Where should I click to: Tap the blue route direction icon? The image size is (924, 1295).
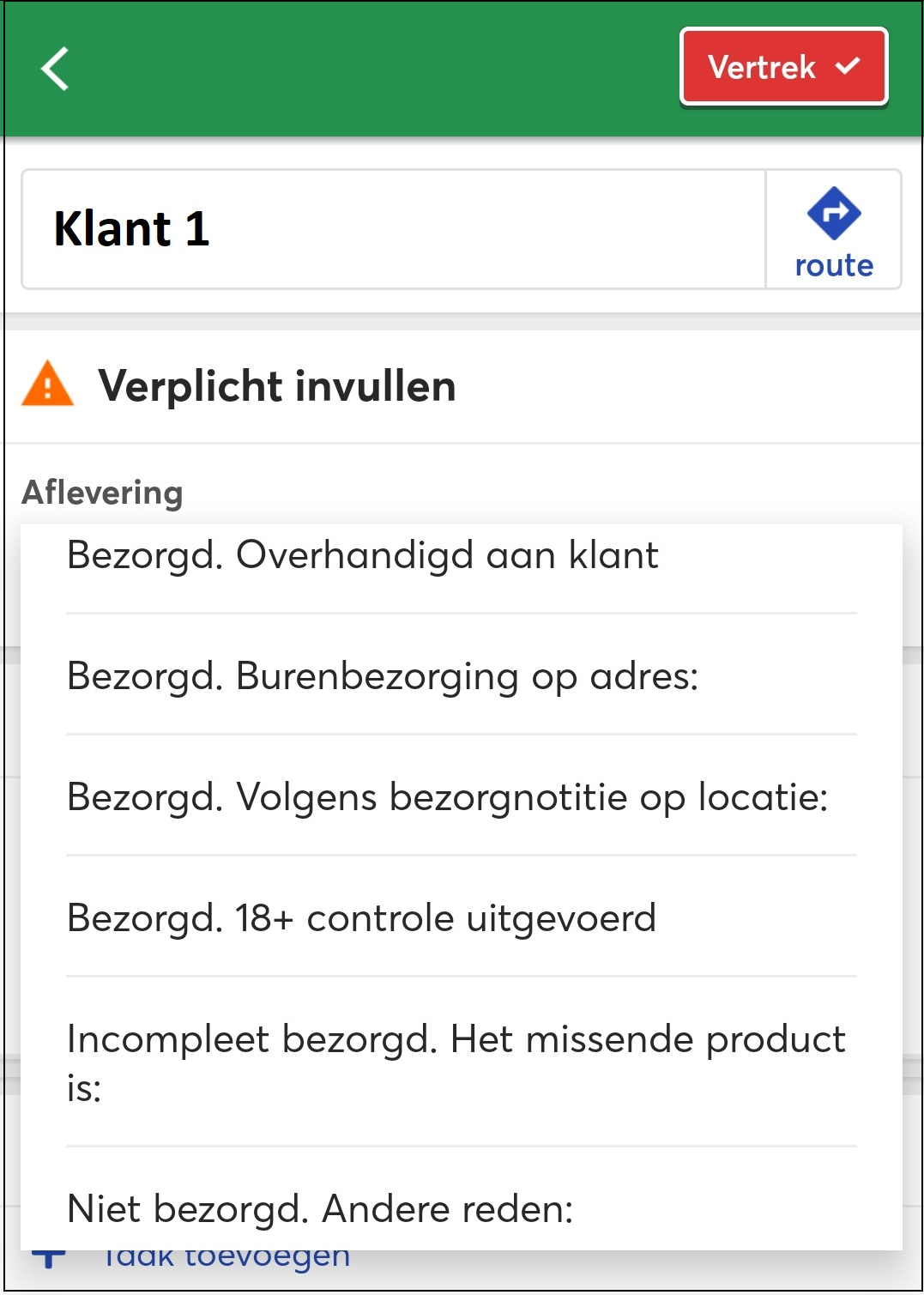pyautogui.click(x=834, y=213)
